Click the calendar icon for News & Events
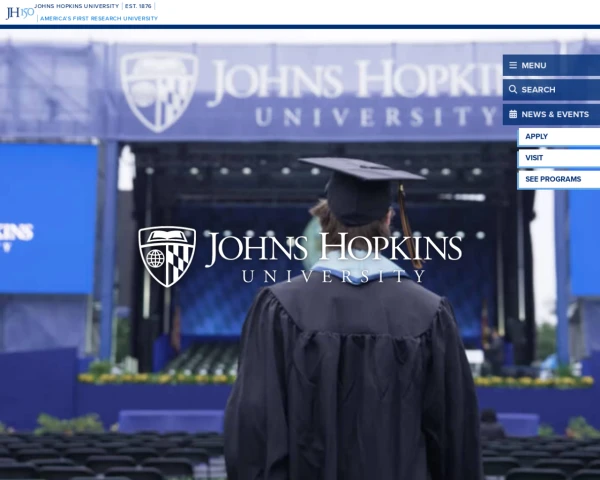Image resolution: width=600 pixels, height=480 pixels. 513,114
